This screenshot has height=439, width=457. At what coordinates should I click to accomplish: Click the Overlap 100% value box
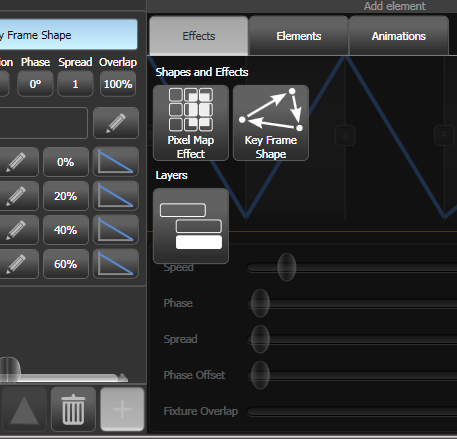[118, 84]
